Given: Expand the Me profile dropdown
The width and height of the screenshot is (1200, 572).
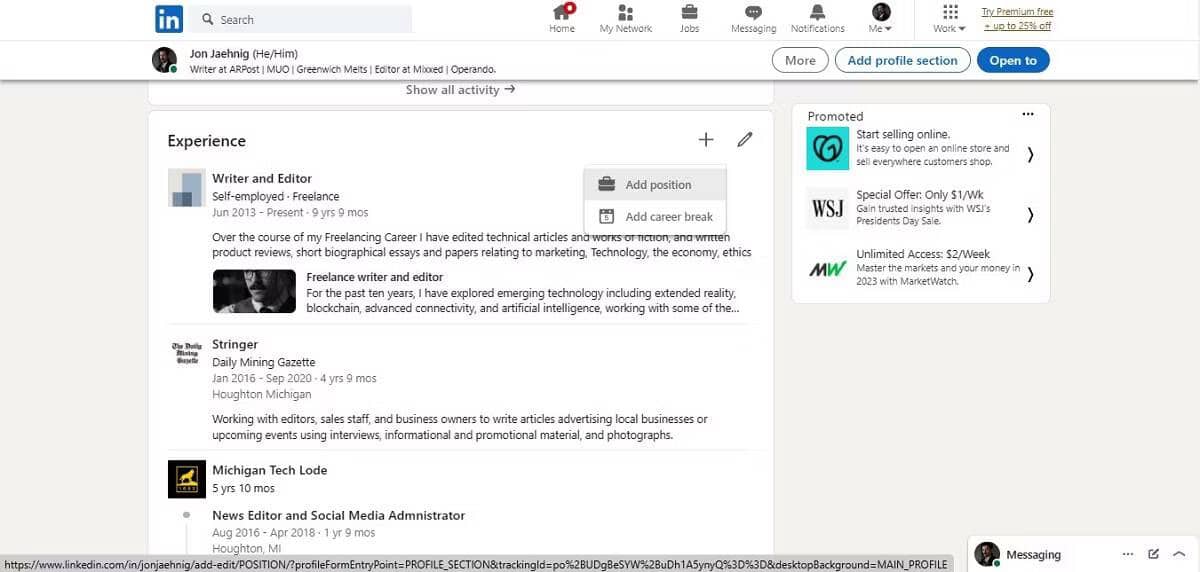Looking at the screenshot, I should pyautogui.click(x=881, y=19).
